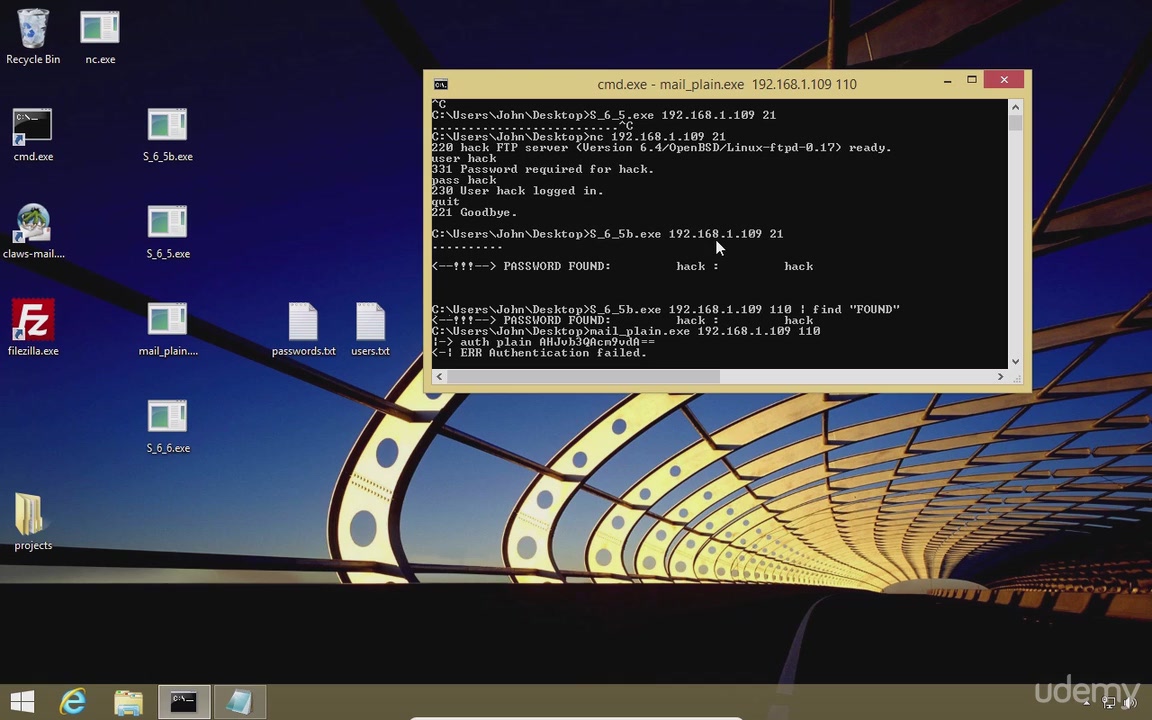Select the S_6_5b.exe desktop icon
The width and height of the screenshot is (1152, 720).
pos(168,134)
